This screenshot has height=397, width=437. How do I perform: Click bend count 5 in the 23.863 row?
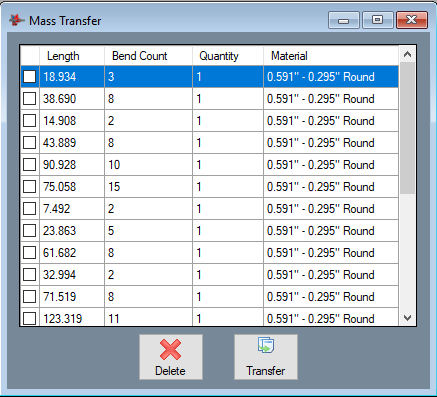(x=148, y=231)
